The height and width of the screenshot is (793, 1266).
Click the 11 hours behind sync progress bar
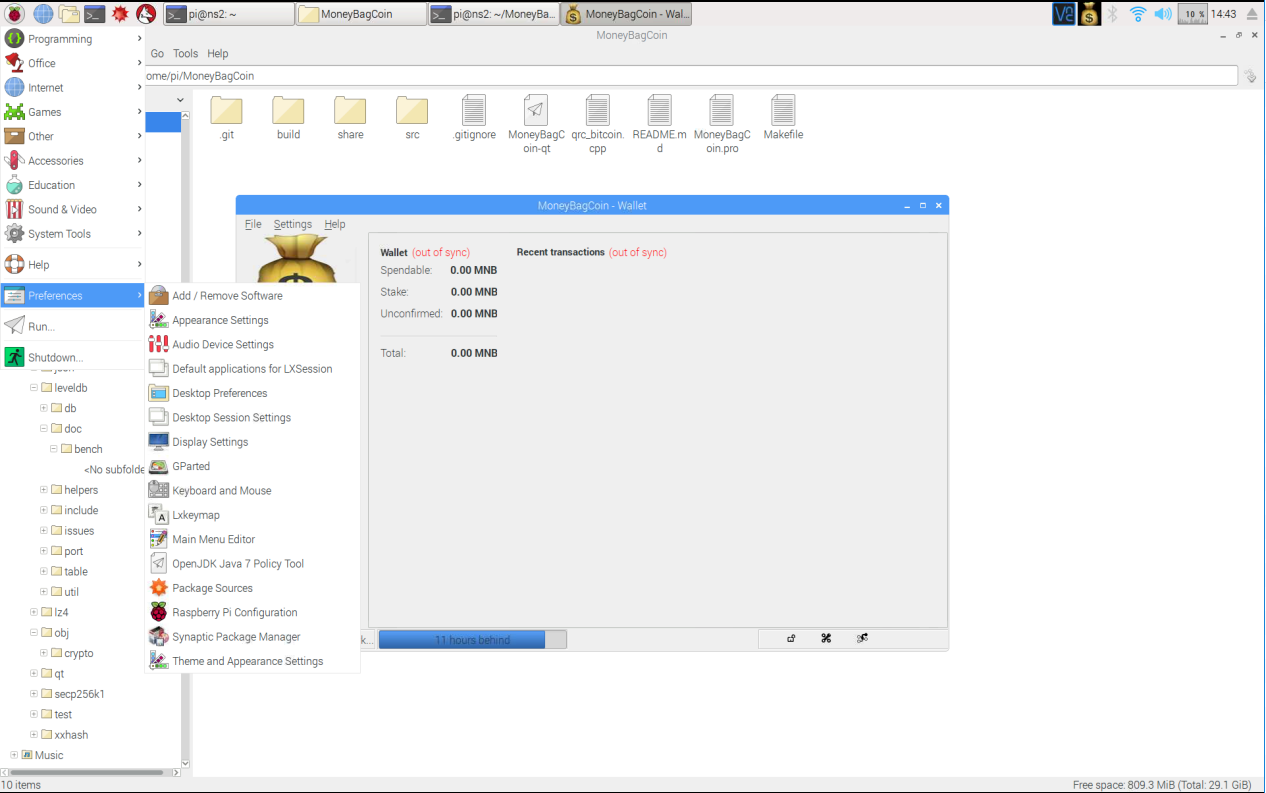point(473,639)
